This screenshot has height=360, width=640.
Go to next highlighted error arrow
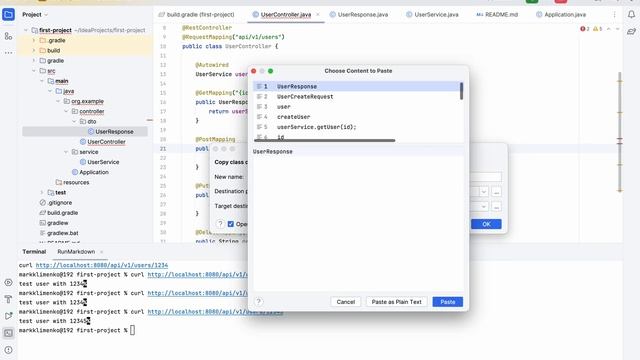pyautogui.click(x=617, y=29)
